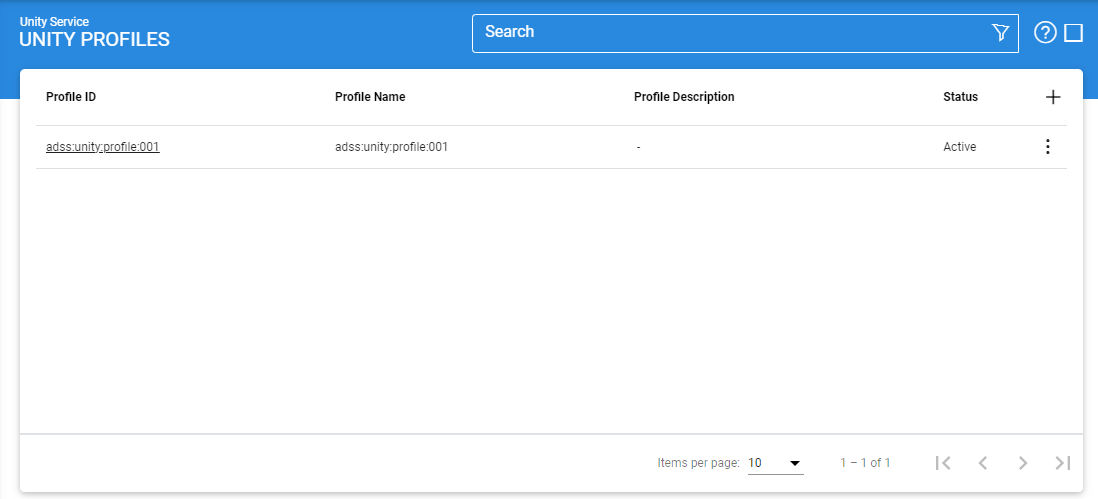
Task: Click the square icon beside help
Action: coord(1074,33)
